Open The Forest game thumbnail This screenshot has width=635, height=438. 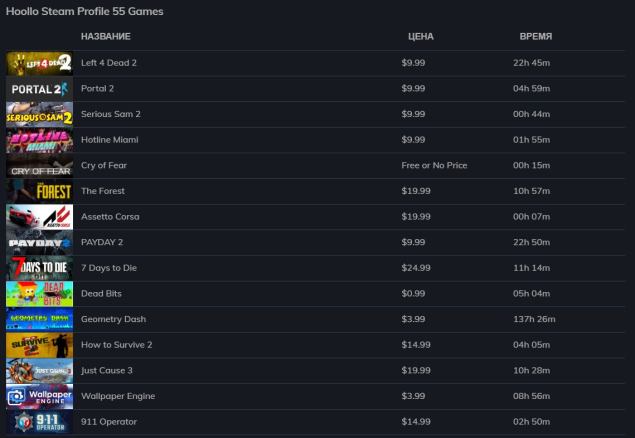coord(39,191)
